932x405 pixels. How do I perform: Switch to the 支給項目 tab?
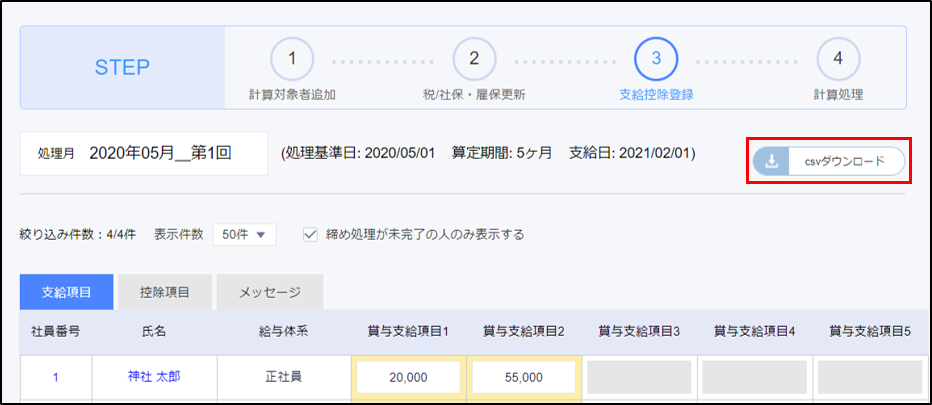pos(67,292)
